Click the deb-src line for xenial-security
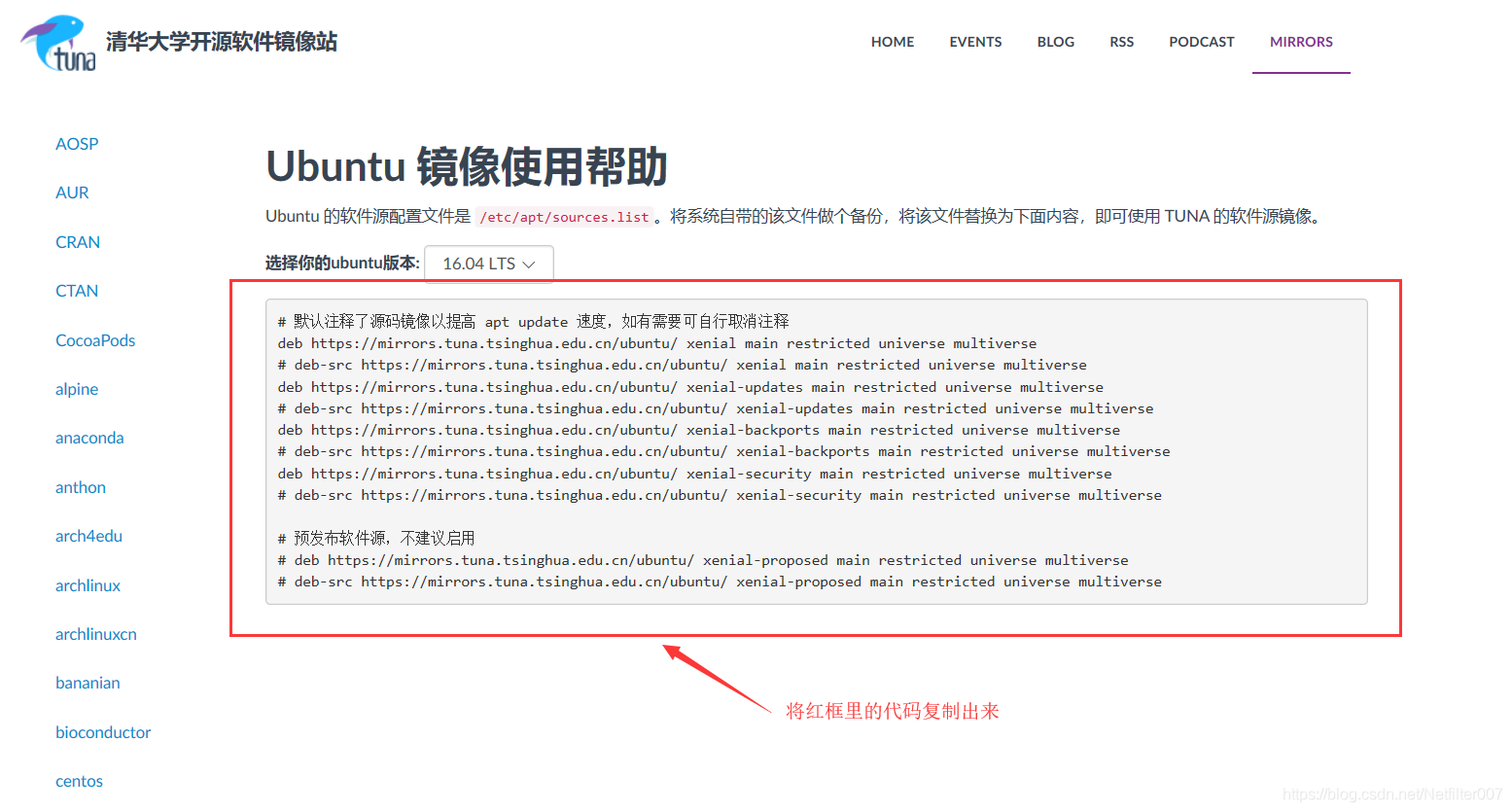The width and height of the screenshot is (1512, 812). [x=720, y=495]
